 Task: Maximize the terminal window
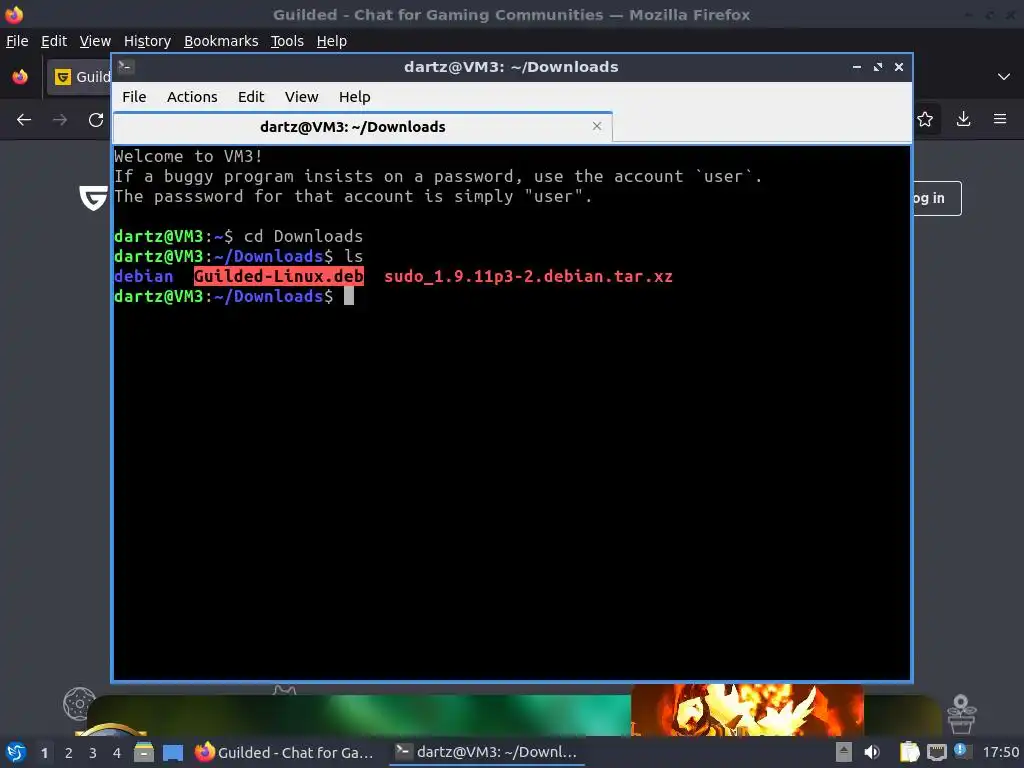click(878, 67)
